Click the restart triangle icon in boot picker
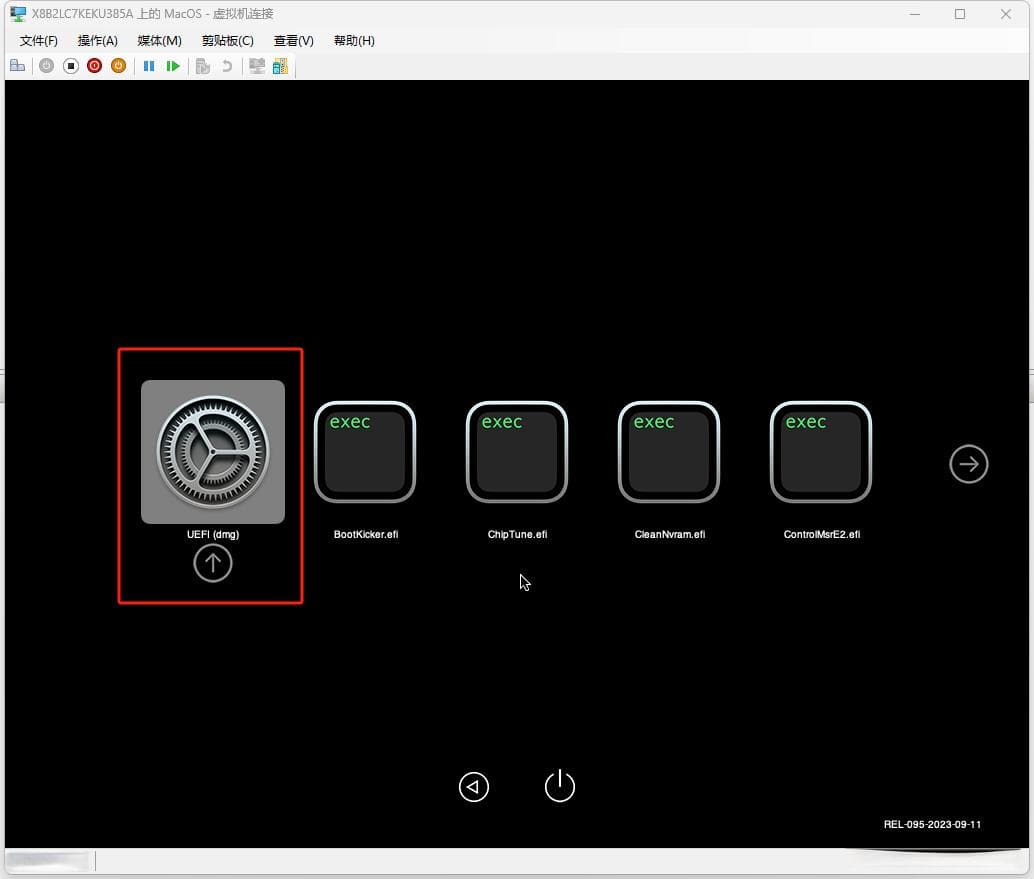 [x=473, y=787]
